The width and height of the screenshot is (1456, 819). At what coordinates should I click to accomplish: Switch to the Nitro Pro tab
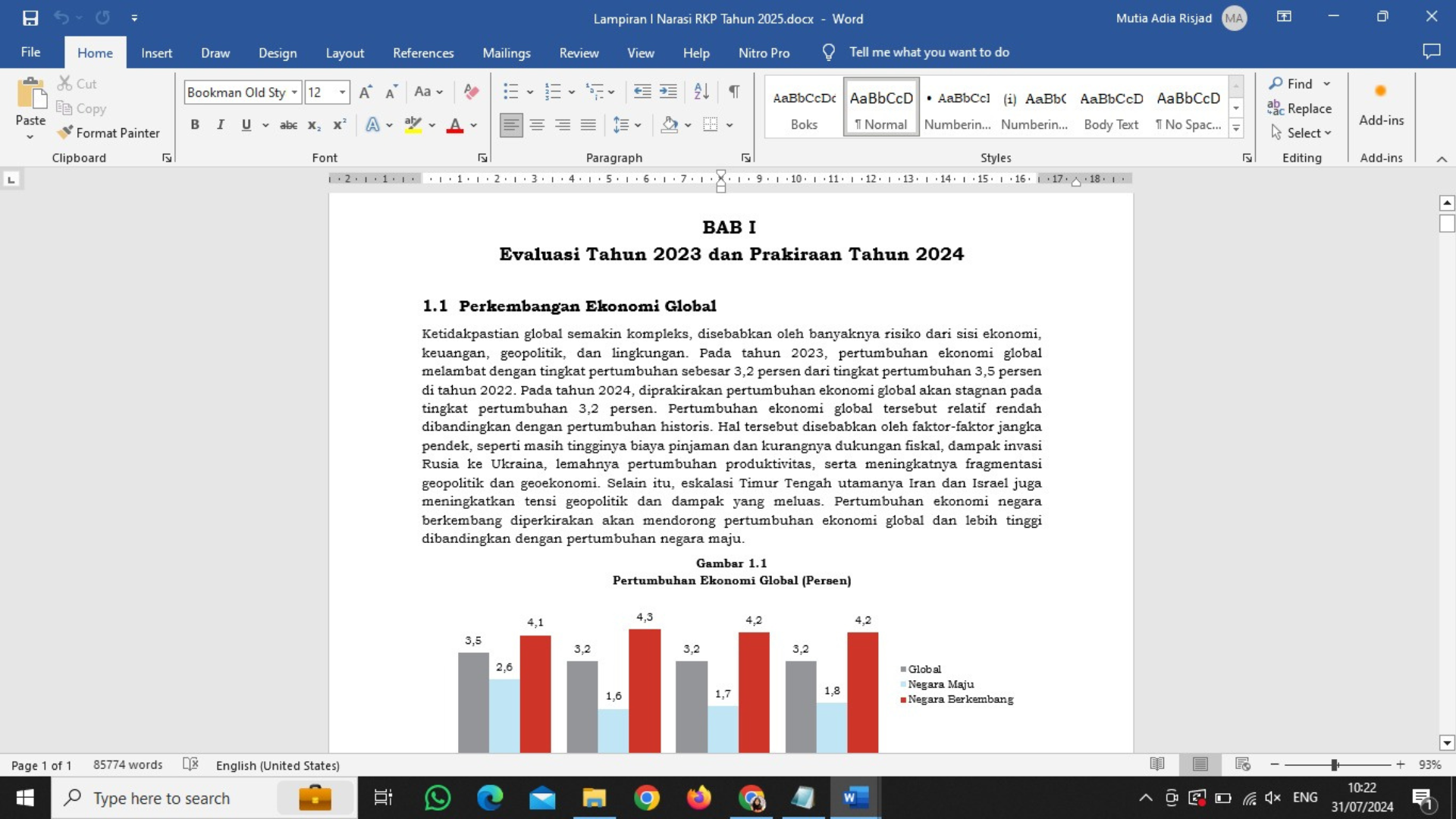(764, 53)
